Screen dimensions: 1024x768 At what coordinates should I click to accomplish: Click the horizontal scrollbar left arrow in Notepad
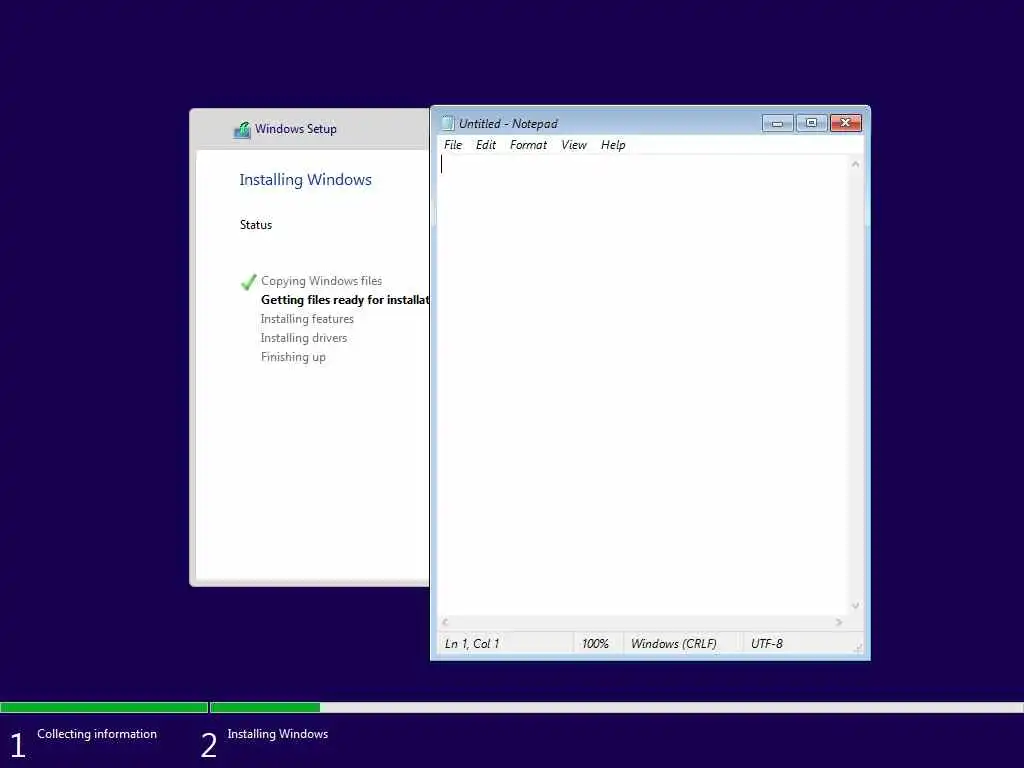445,622
